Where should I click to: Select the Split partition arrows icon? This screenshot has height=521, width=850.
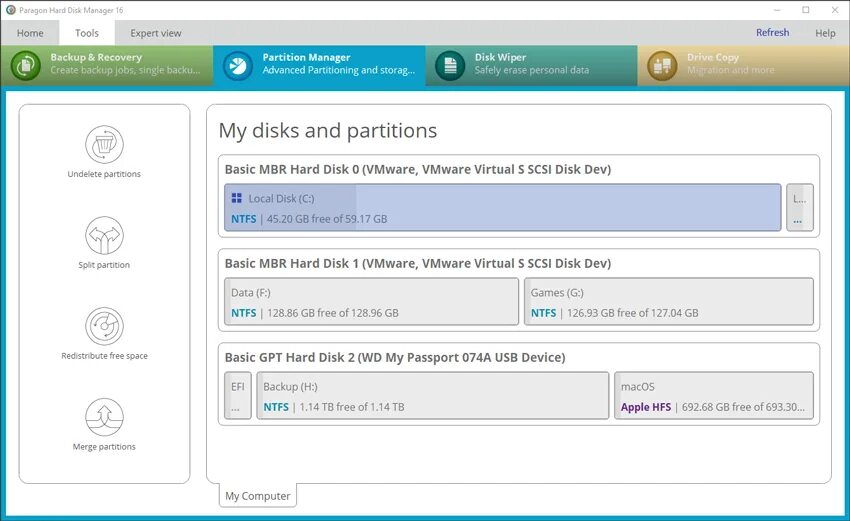click(x=104, y=235)
